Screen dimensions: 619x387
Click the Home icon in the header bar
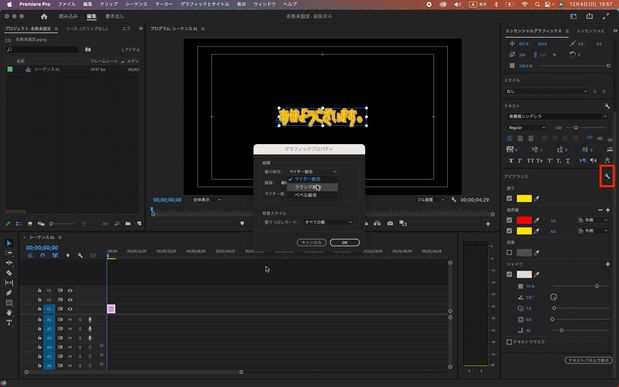(44, 16)
